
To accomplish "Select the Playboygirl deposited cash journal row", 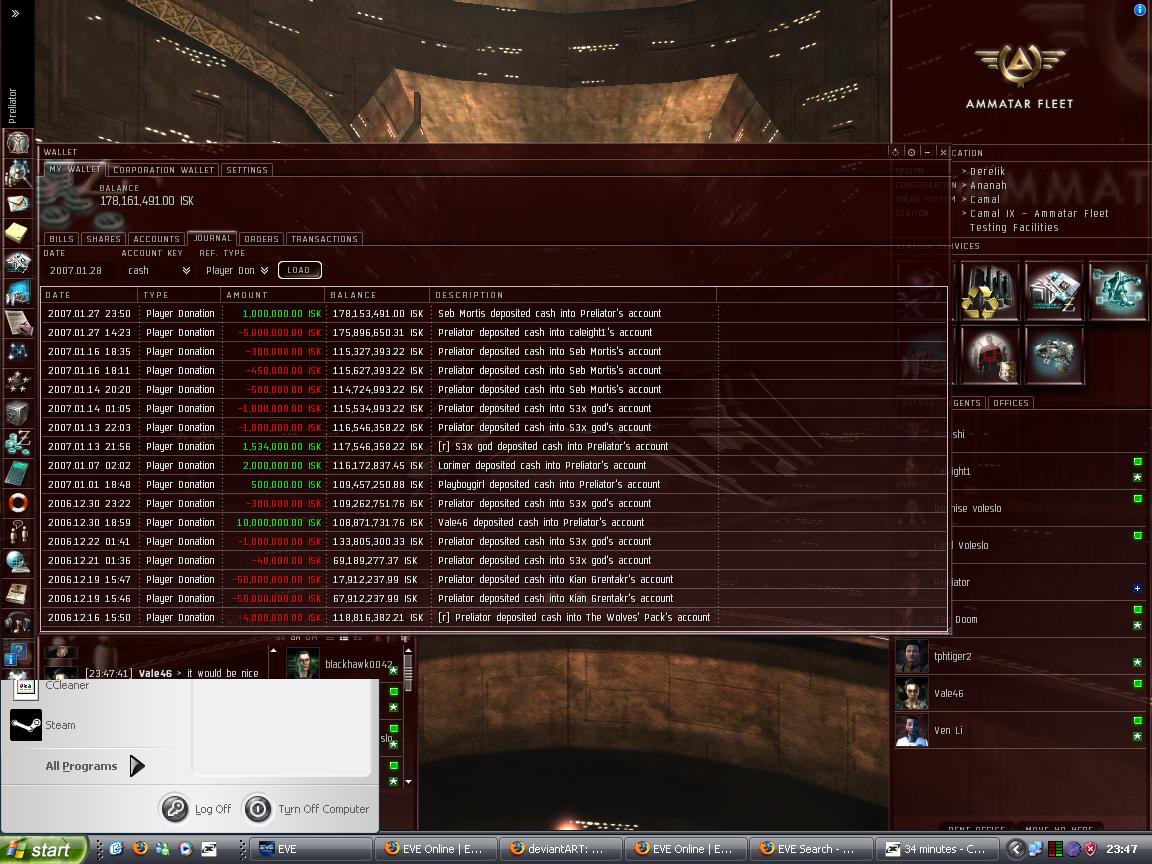I will pos(494,484).
